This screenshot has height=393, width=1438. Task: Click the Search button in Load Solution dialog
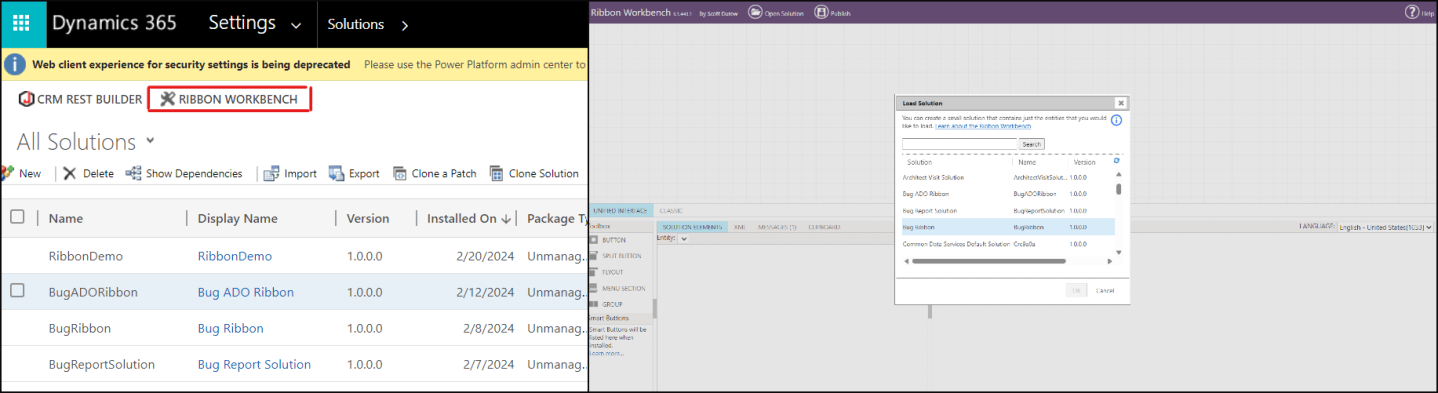tap(1032, 144)
